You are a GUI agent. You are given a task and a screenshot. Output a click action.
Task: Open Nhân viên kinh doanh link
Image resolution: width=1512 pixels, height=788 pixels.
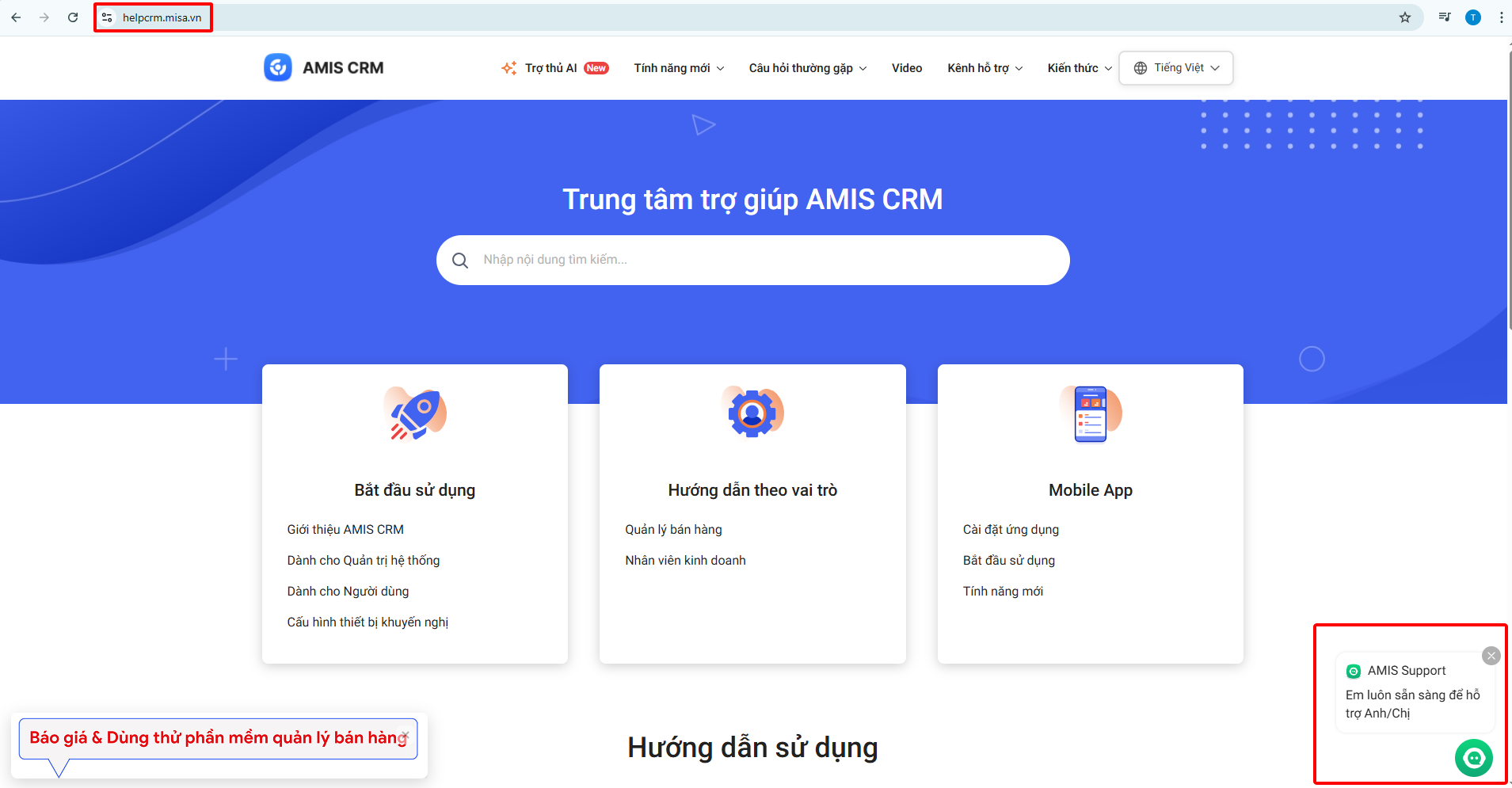[x=685, y=560]
